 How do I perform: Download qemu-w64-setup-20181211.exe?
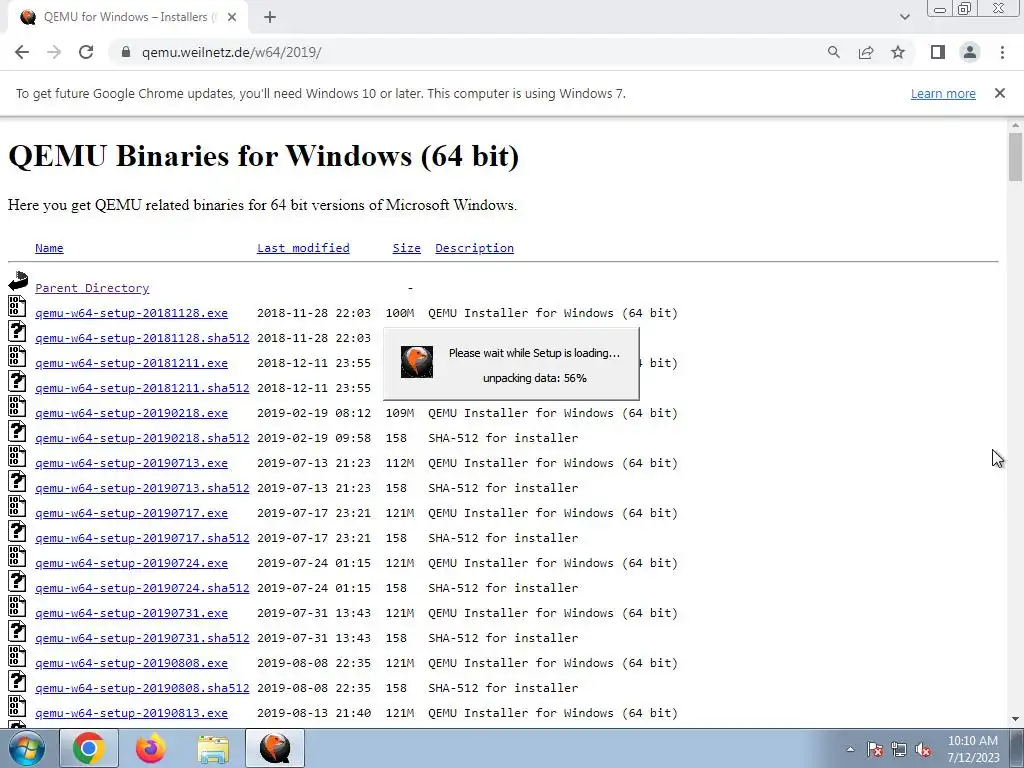(x=131, y=363)
